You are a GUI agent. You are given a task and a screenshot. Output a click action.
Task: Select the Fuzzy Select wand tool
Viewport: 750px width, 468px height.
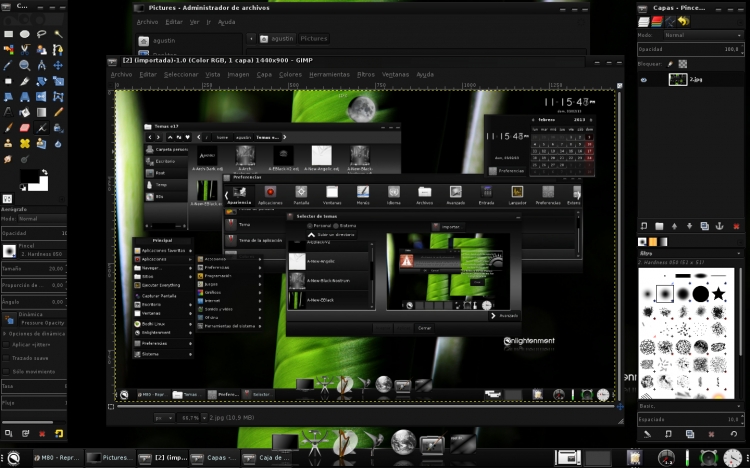(58, 34)
